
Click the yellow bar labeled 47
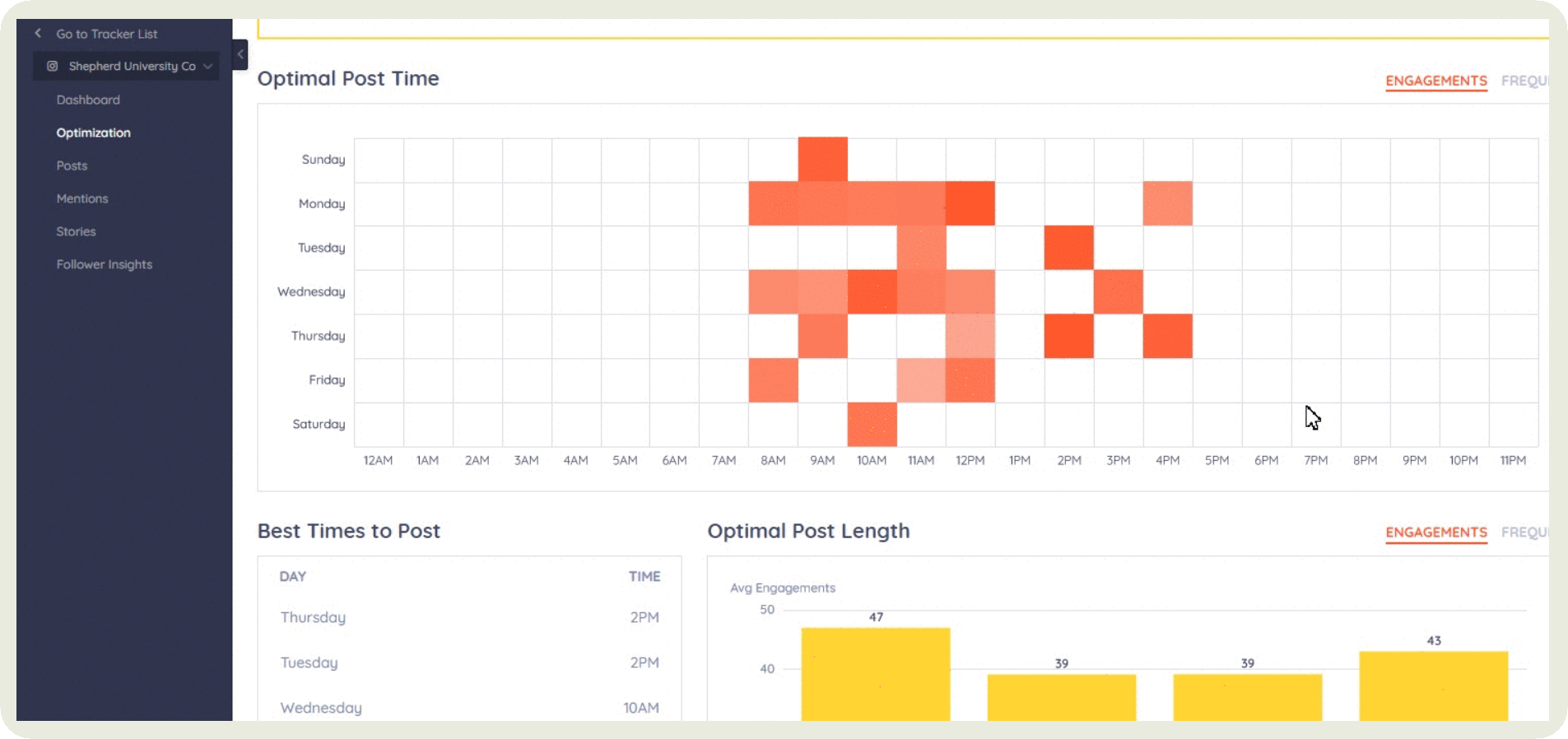coord(875,673)
